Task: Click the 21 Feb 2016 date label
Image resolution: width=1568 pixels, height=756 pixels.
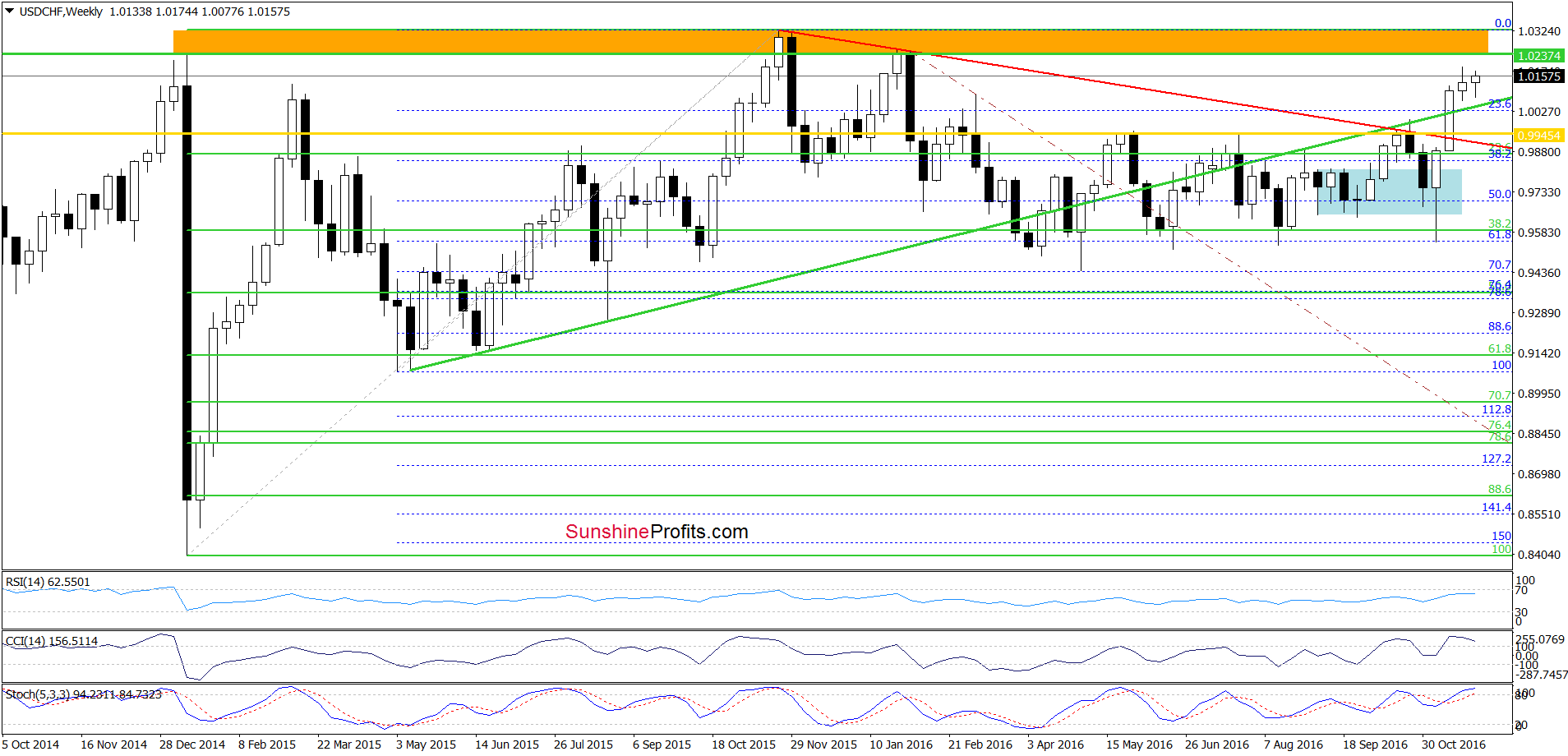Action: (980, 744)
